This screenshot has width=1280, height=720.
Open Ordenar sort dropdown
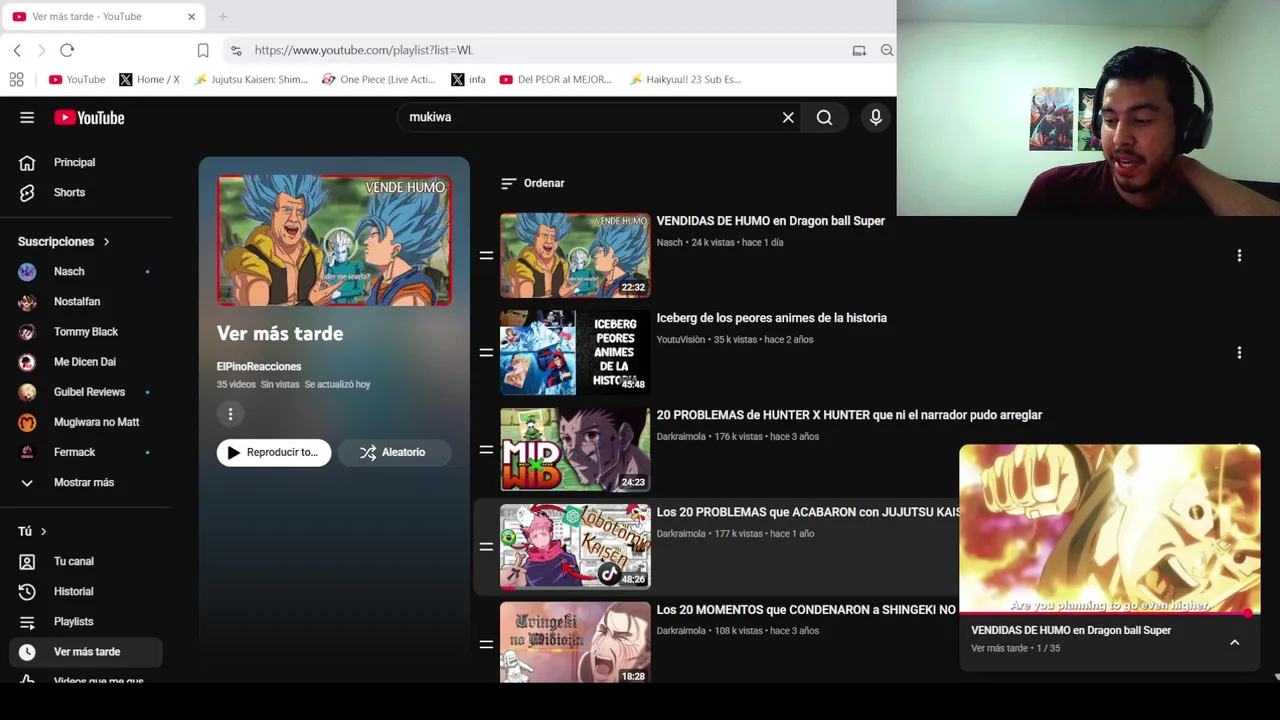[532, 183]
